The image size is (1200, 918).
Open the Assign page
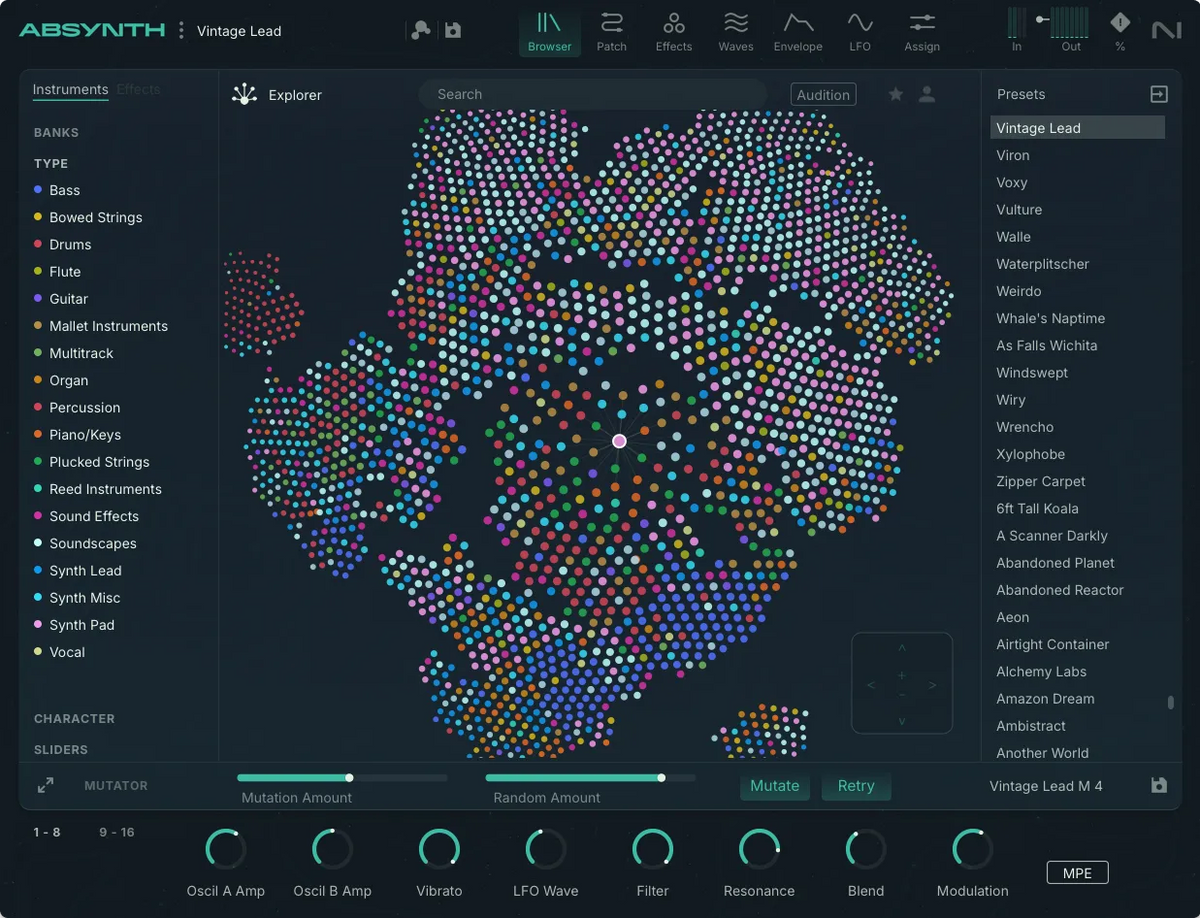[921, 31]
